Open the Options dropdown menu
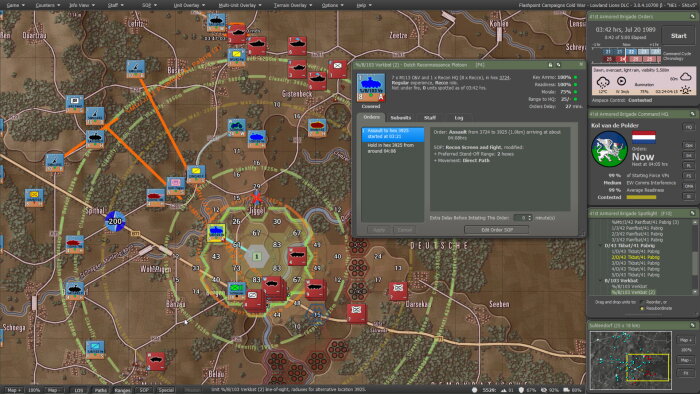The image size is (700, 394). coord(333,5)
